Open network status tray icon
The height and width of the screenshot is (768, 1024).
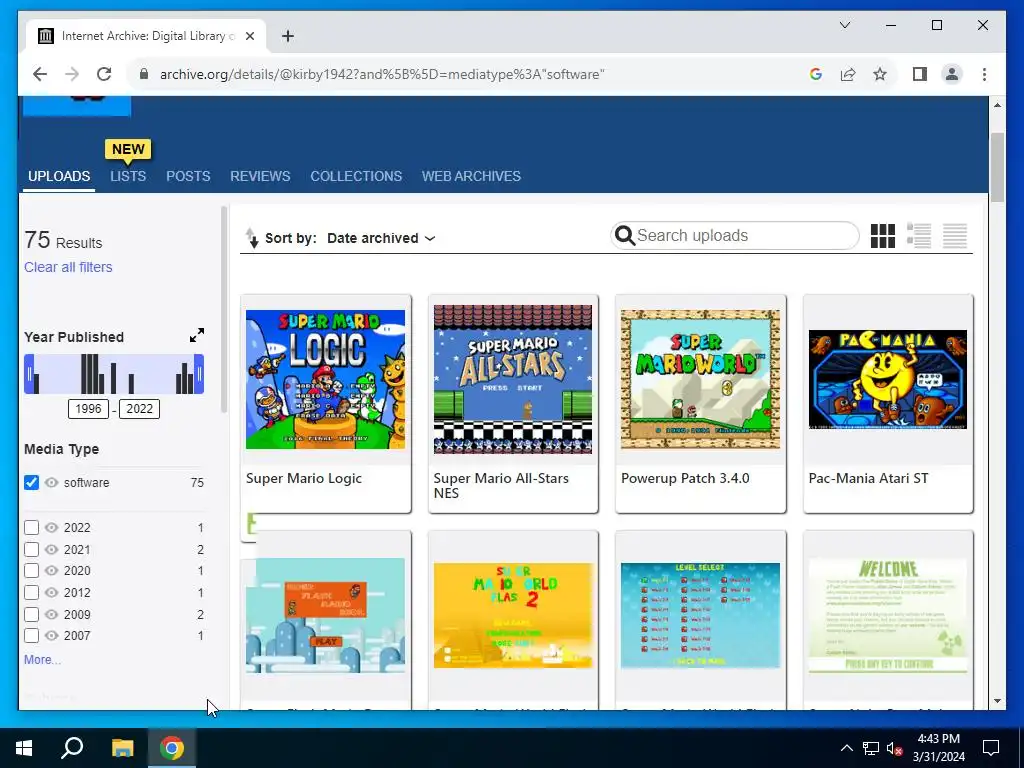[871, 748]
